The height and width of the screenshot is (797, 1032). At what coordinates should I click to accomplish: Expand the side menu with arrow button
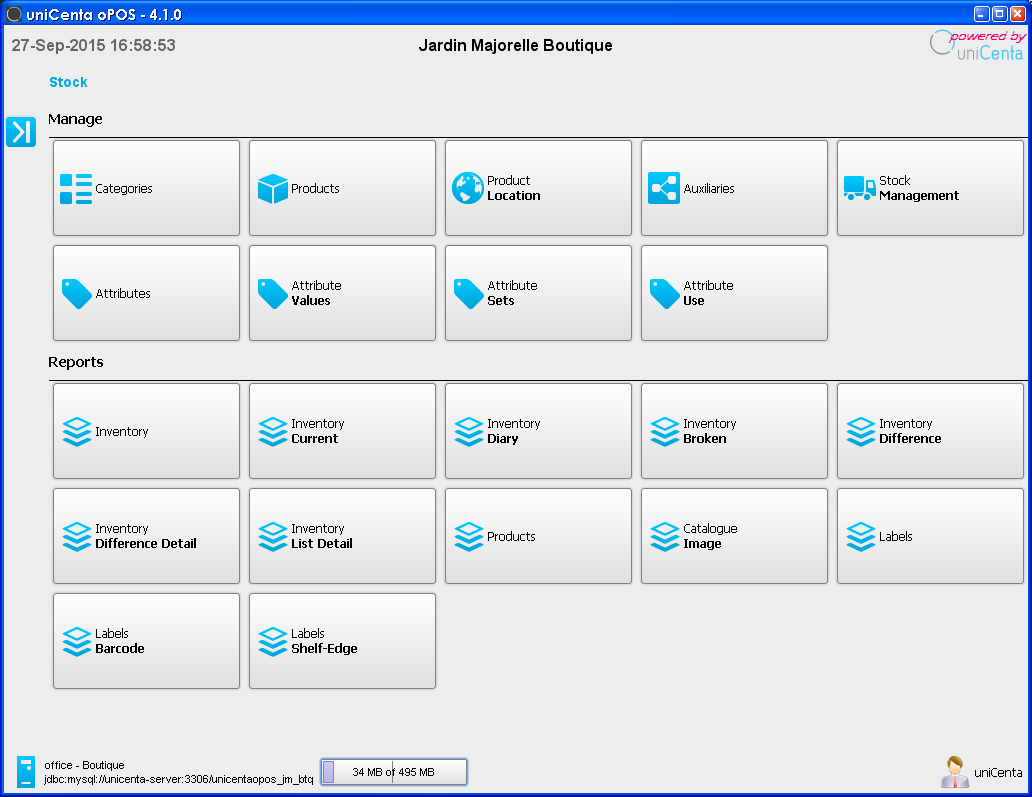21,132
